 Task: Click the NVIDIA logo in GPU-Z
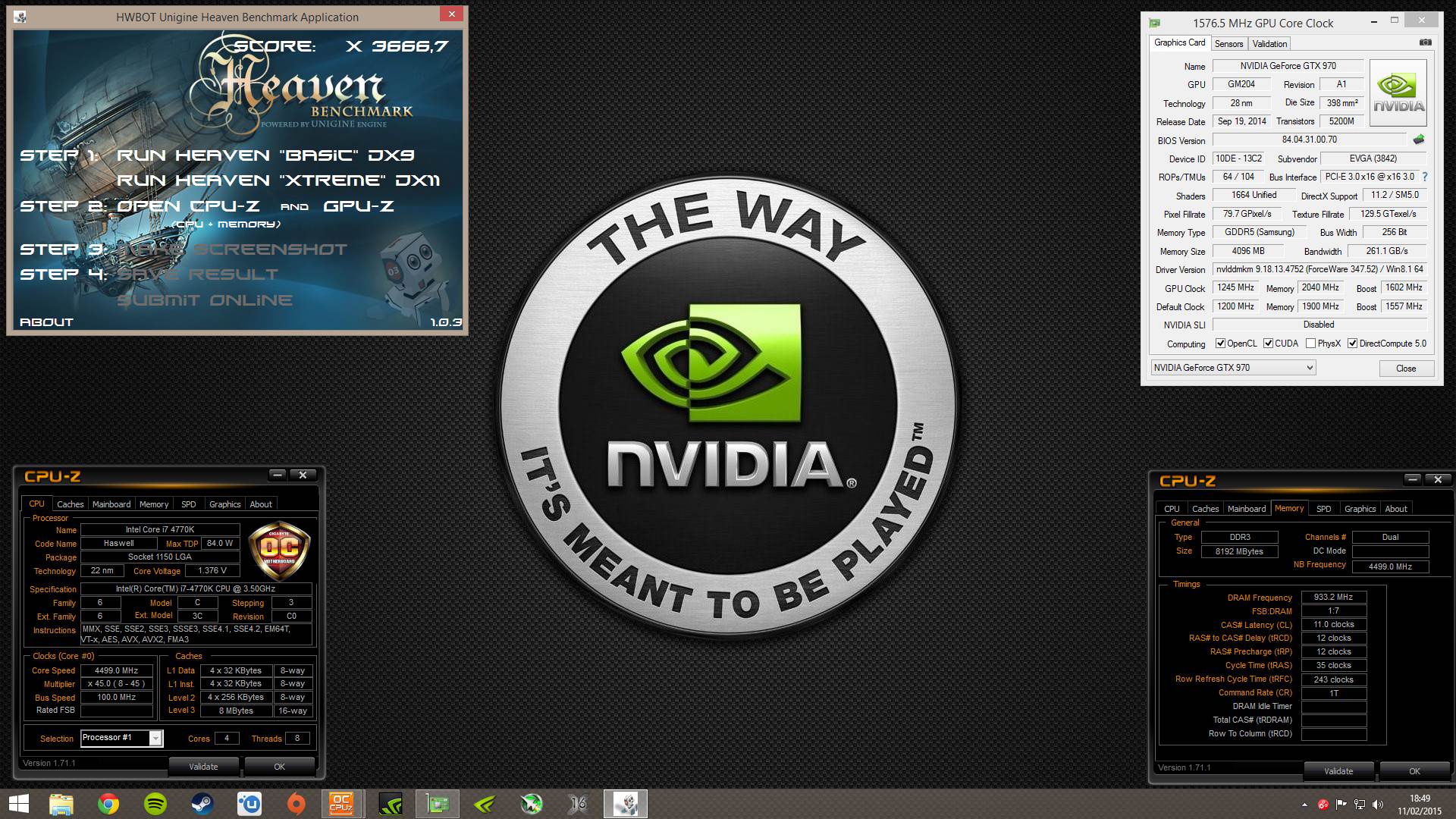pyautogui.click(x=1398, y=93)
